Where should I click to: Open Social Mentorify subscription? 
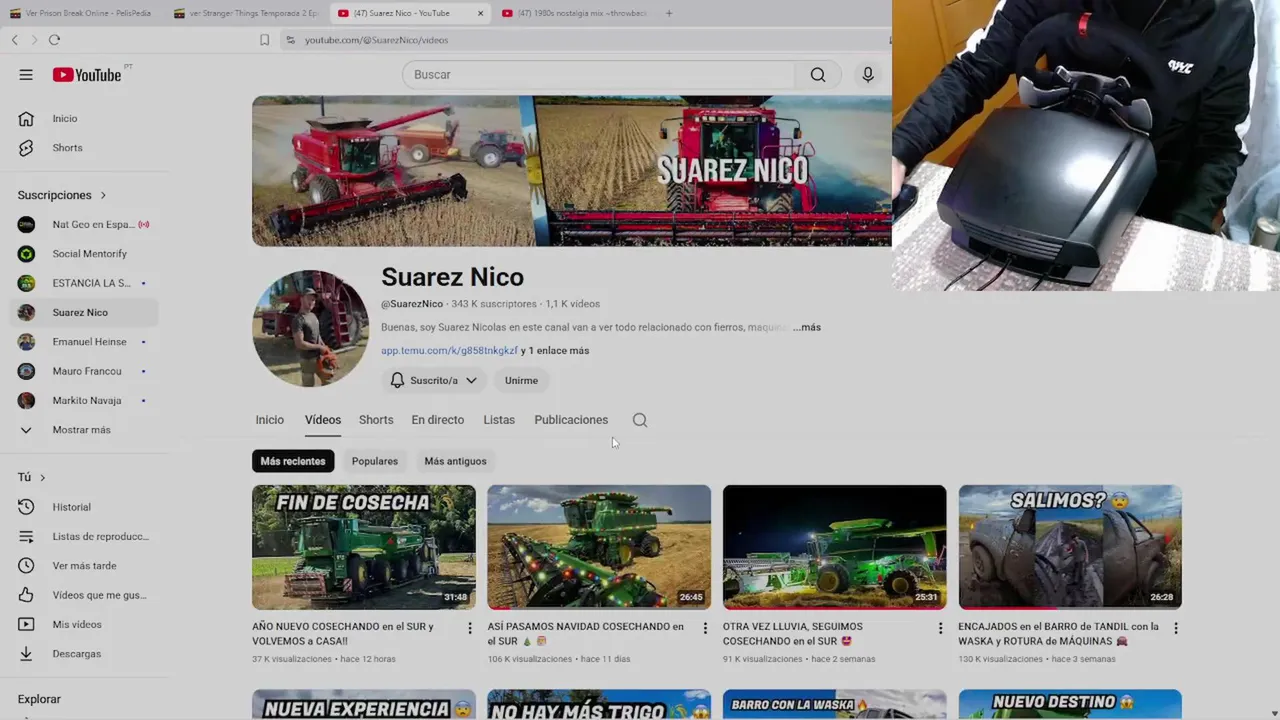point(84,254)
